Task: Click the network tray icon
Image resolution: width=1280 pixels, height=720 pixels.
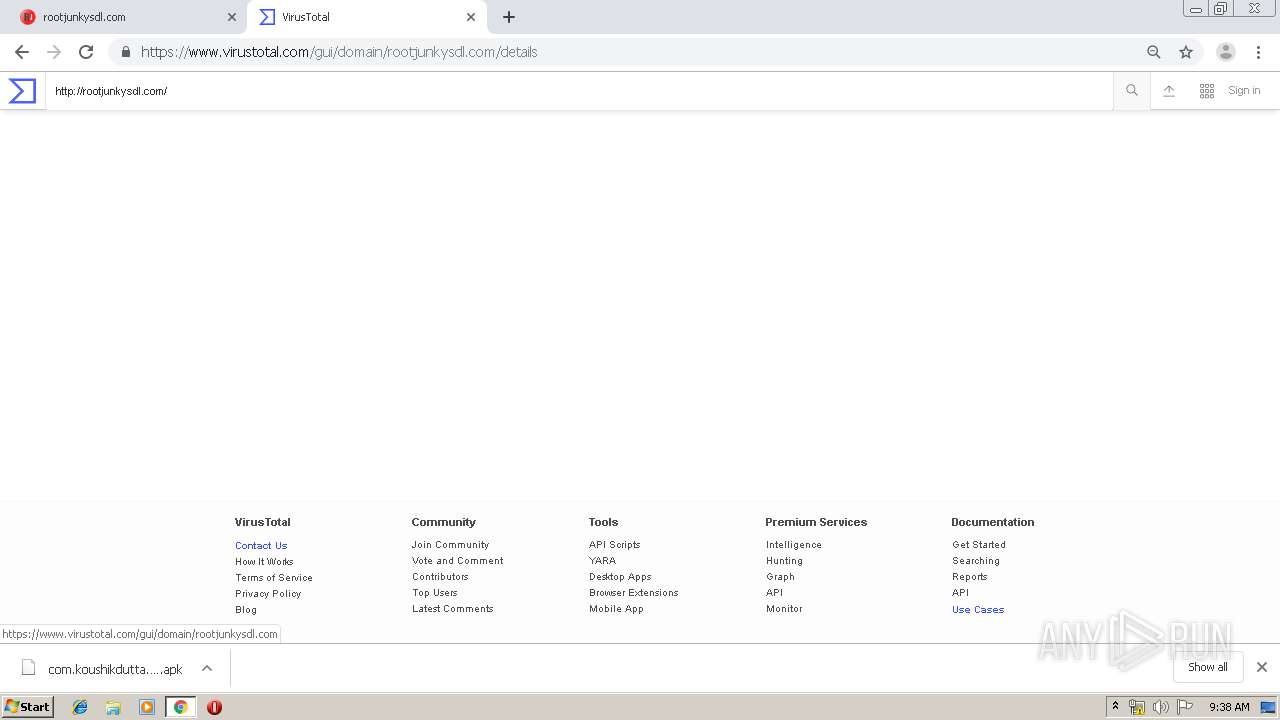Action: coord(1137,707)
